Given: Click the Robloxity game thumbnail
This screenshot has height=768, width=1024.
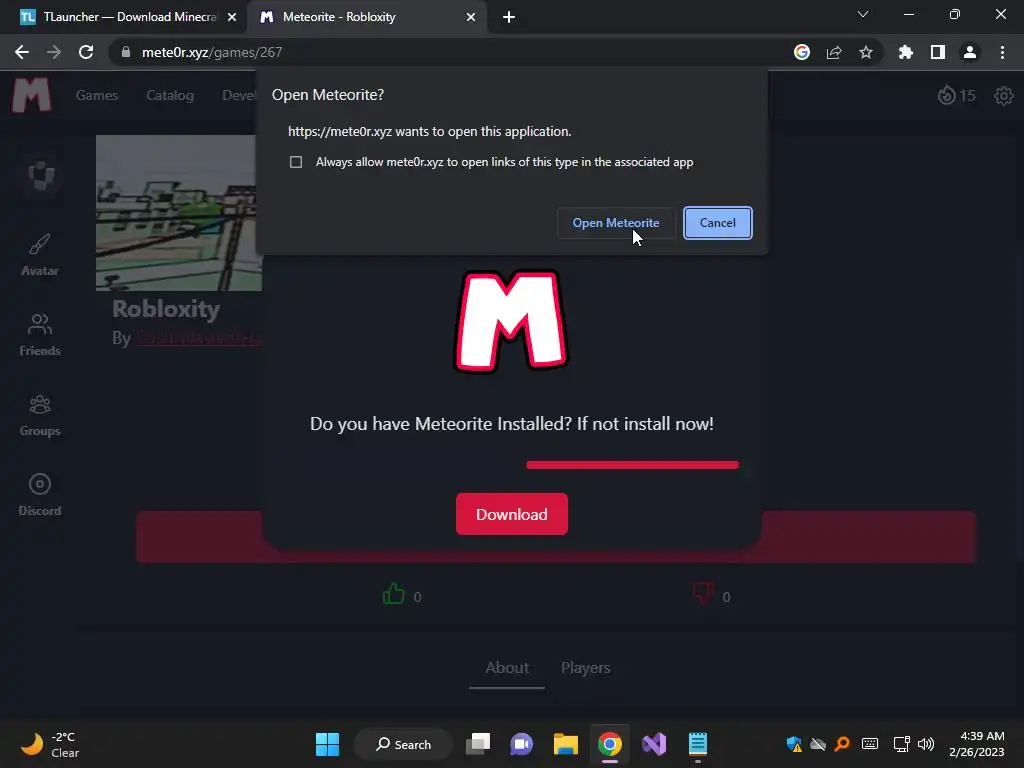Looking at the screenshot, I should [x=179, y=213].
